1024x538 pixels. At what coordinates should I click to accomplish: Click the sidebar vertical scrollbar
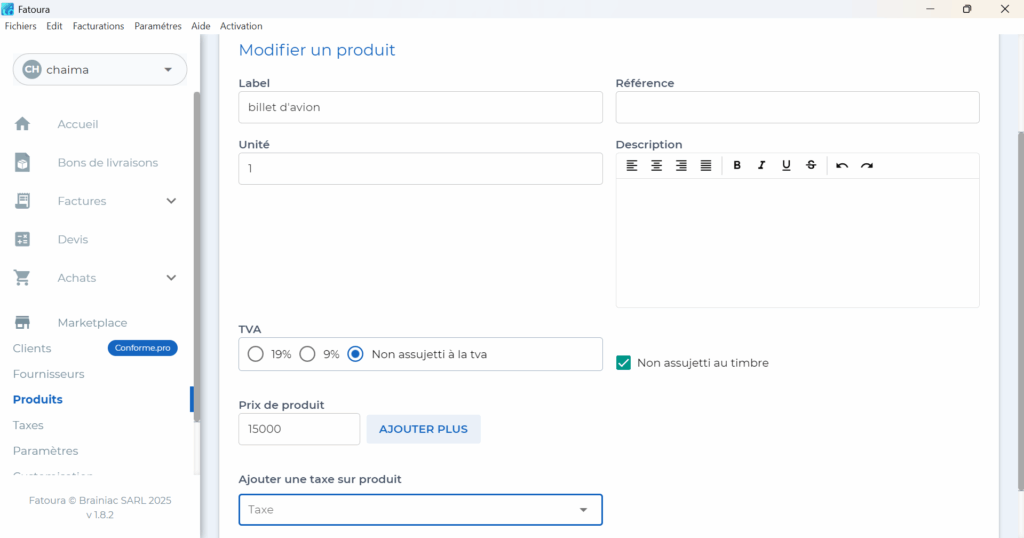click(x=196, y=250)
